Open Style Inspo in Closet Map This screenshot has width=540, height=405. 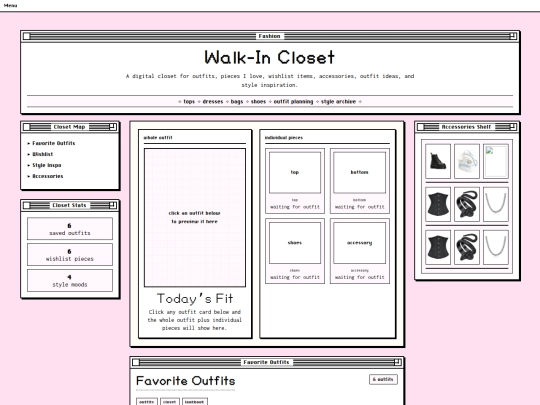[x=46, y=165]
